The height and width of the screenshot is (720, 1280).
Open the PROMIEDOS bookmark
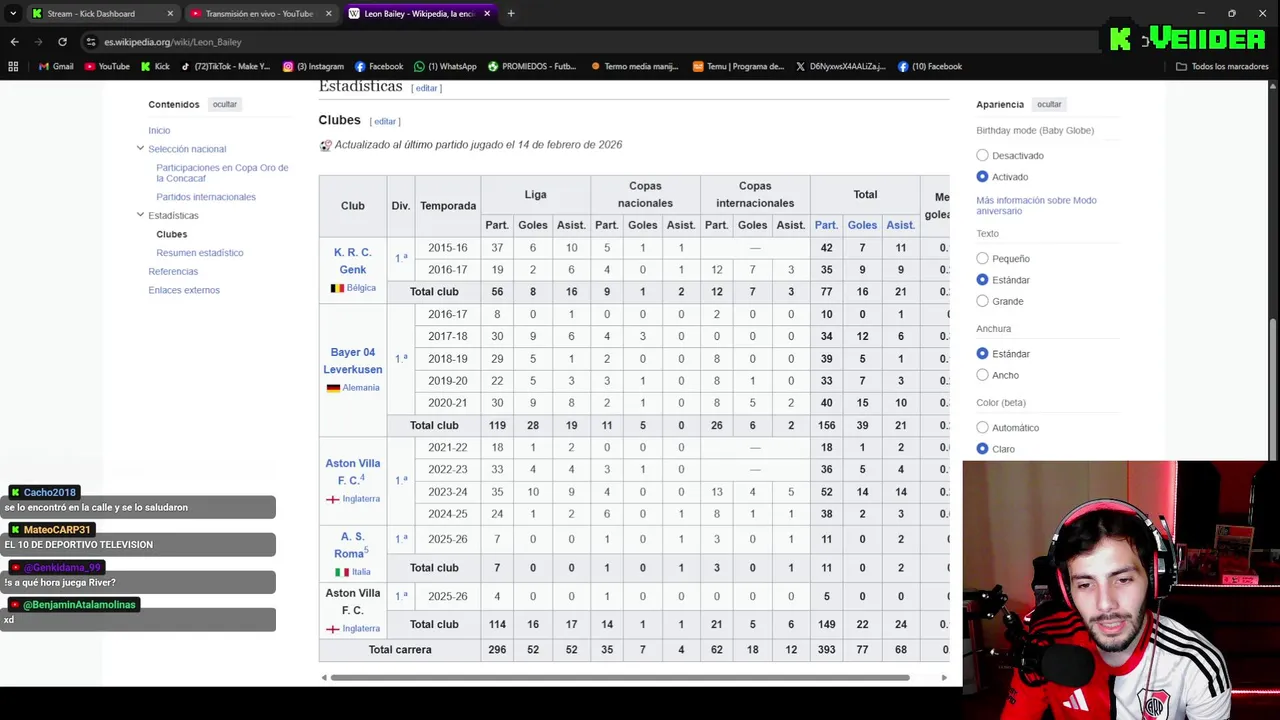[x=532, y=66]
